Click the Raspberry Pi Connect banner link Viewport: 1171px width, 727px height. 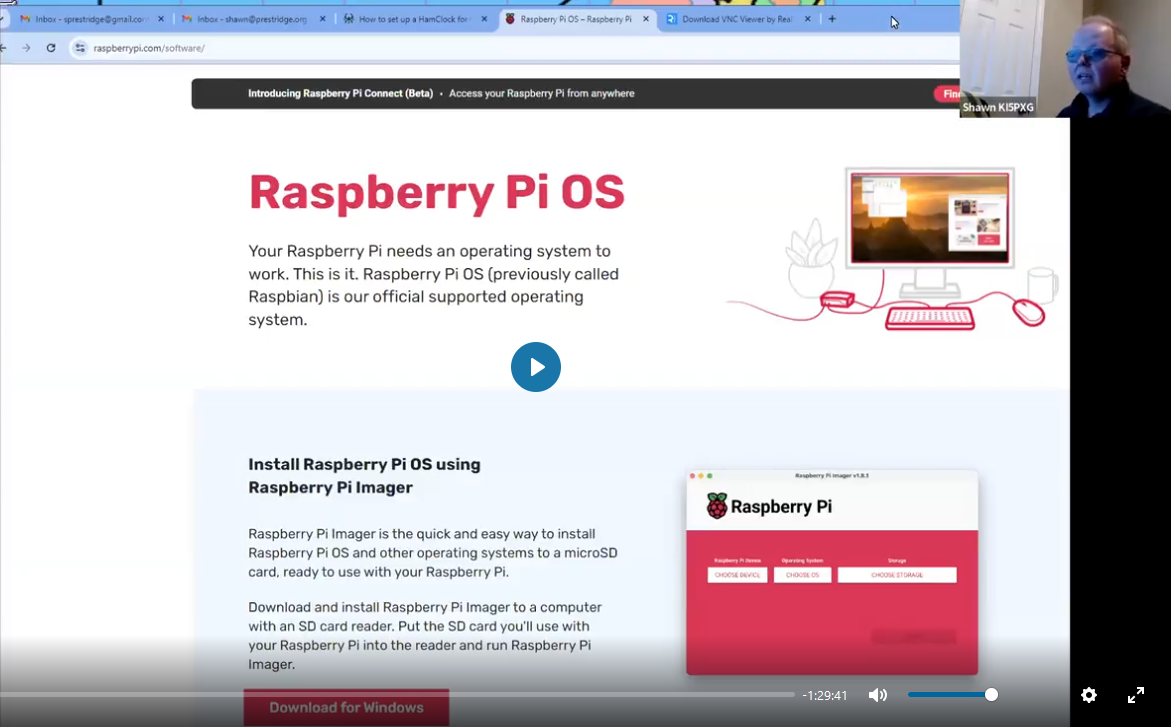(440, 94)
